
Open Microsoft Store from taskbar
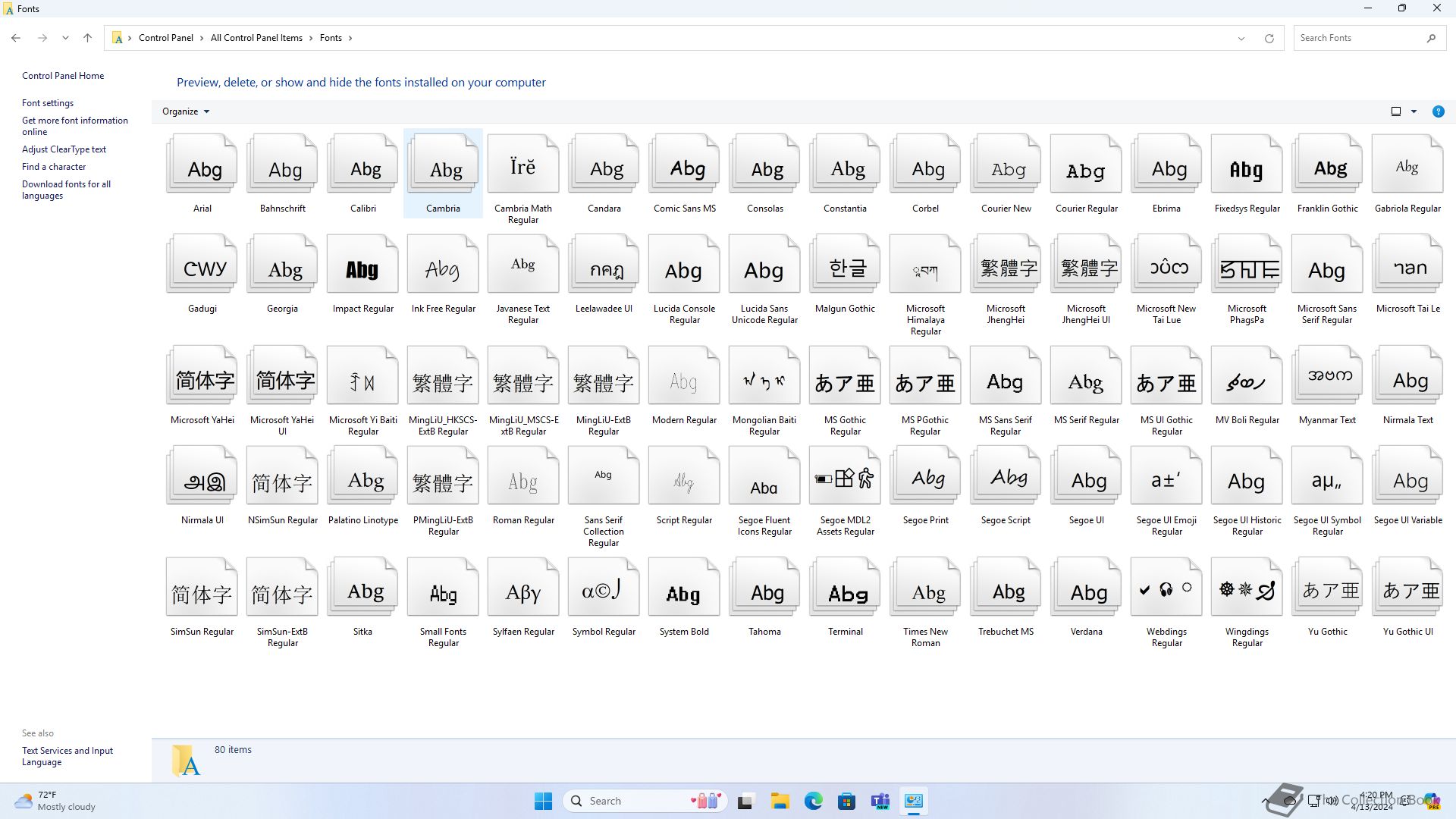click(x=846, y=801)
